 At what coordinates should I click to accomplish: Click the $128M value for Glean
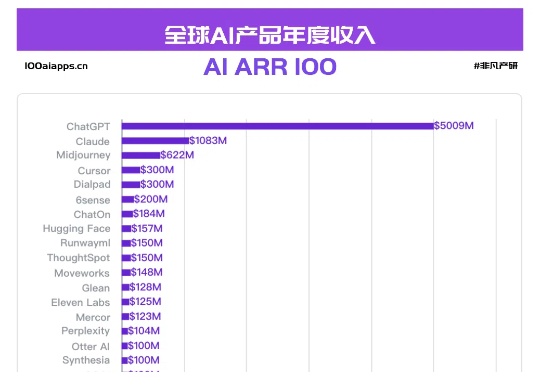pos(145,287)
